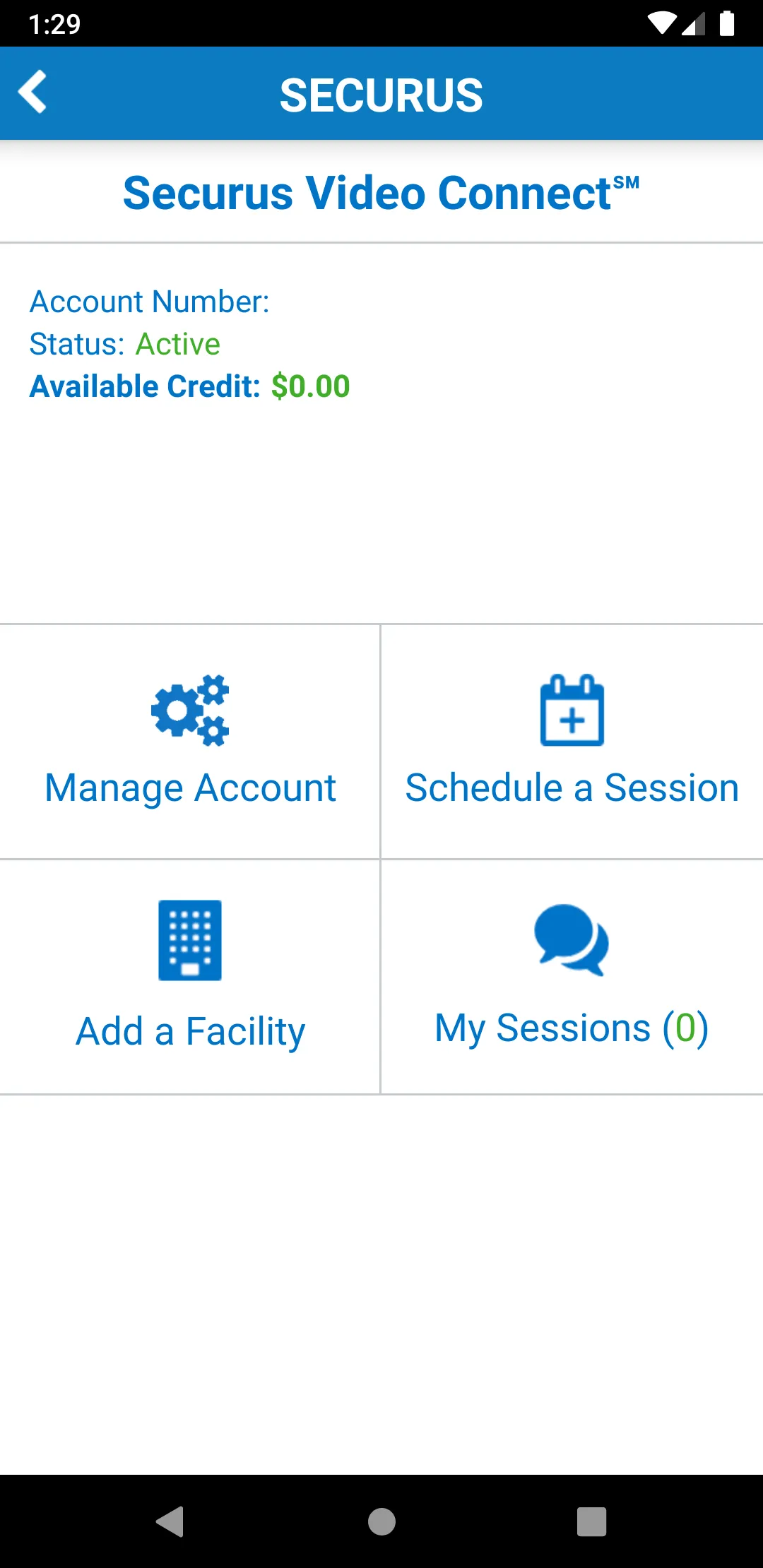Tap the green session count (0)

685,1028
